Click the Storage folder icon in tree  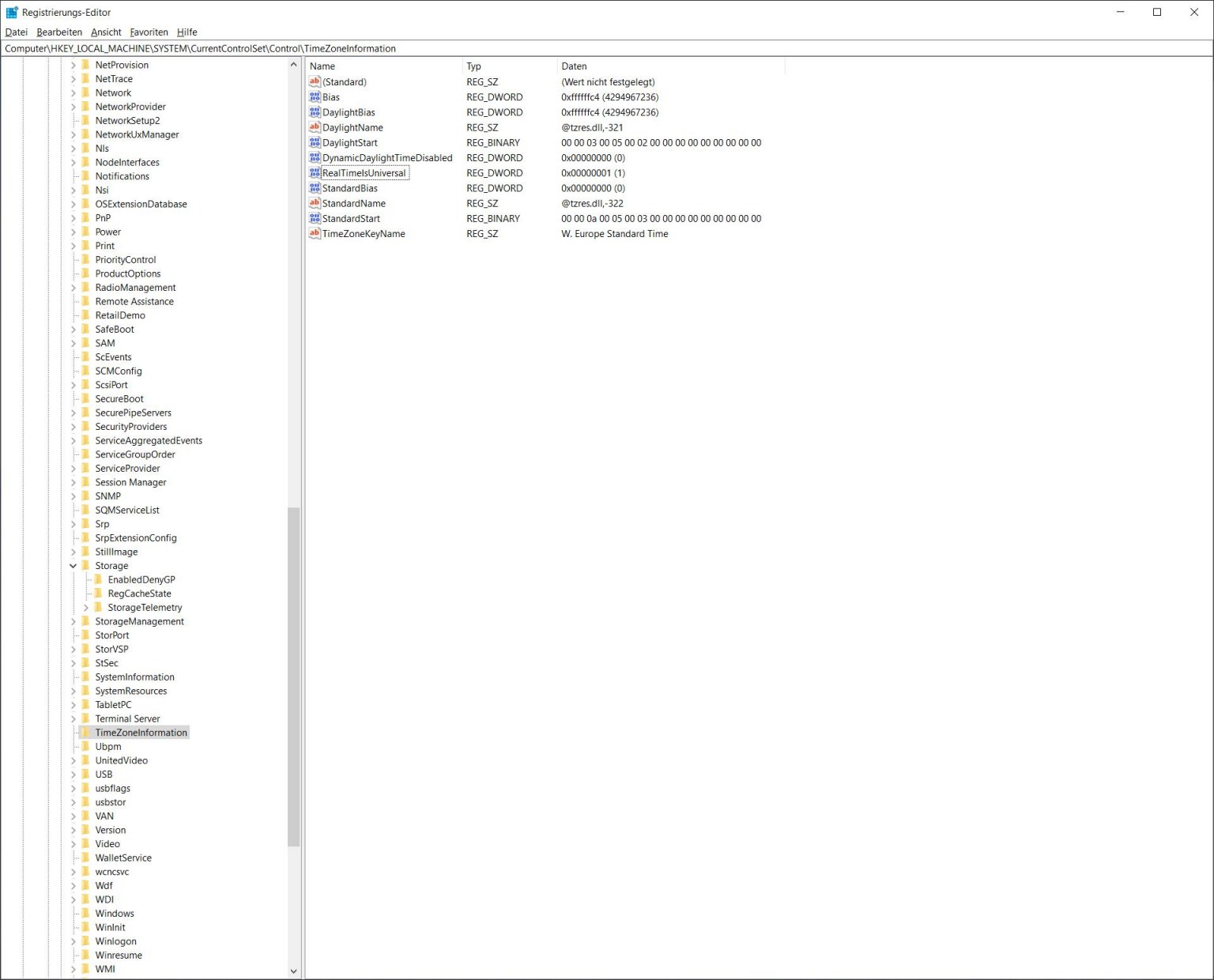[86, 566]
